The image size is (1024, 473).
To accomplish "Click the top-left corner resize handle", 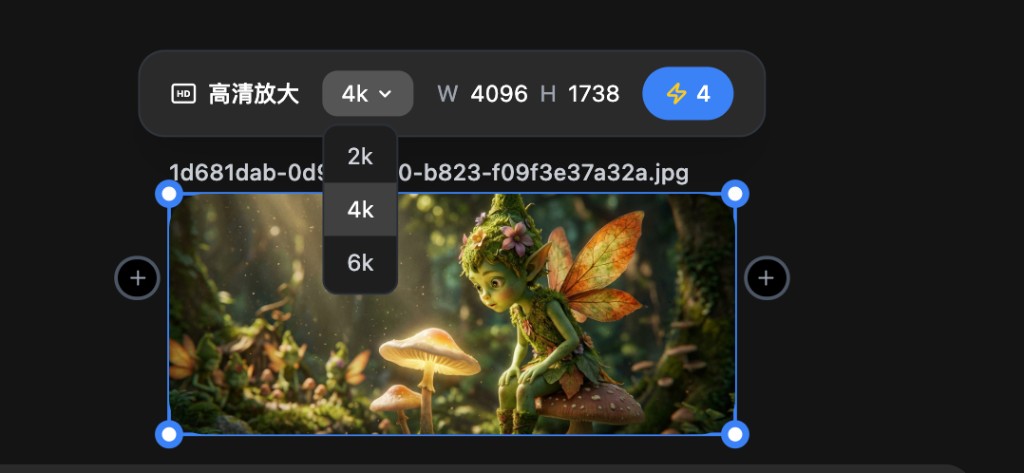I will [169, 193].
